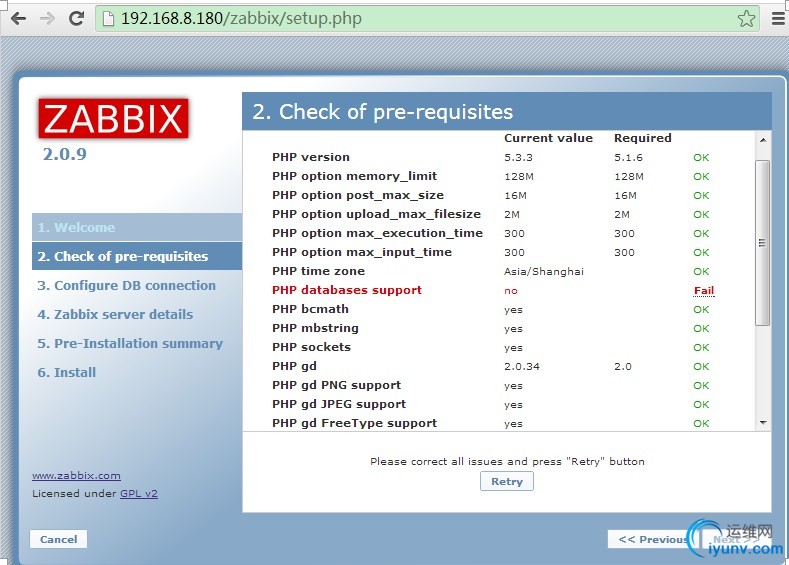Click 'PHP option memory_limit' label
The width and height of the screenshot is (789, 565).
tap(355, 176)
